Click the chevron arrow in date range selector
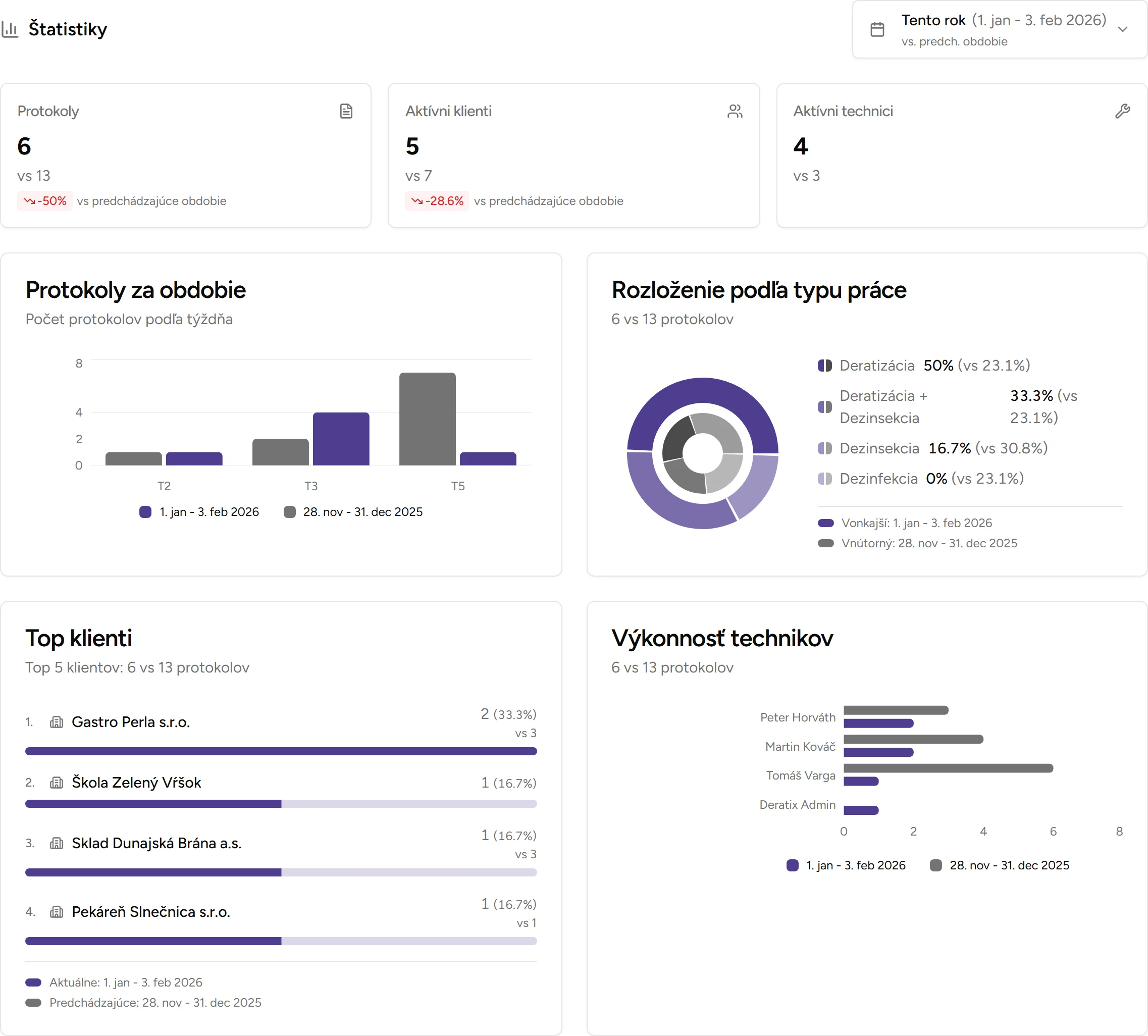 pos(1122,29)
